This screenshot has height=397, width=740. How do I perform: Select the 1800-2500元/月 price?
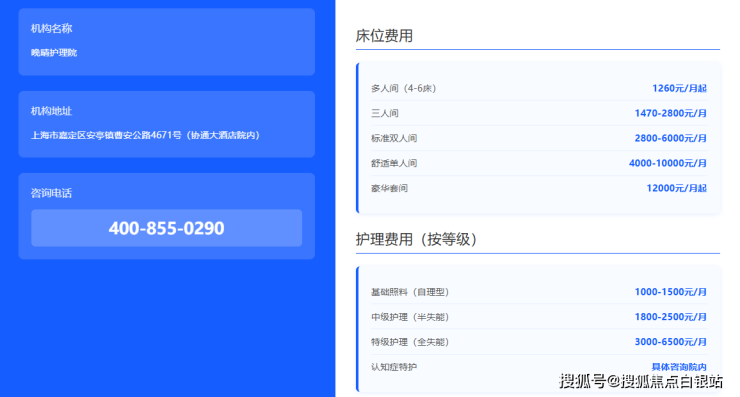pyautogui.click(x=671, y=317)
